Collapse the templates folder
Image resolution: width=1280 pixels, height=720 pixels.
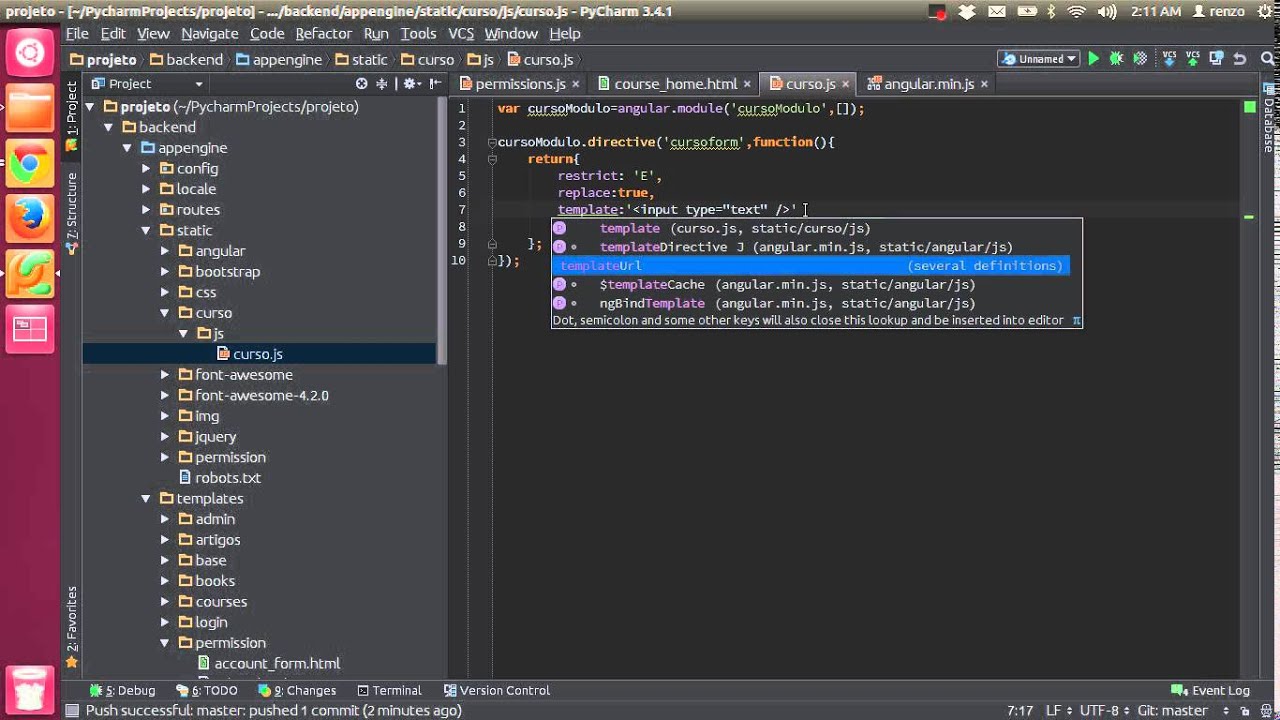[146, 499]
